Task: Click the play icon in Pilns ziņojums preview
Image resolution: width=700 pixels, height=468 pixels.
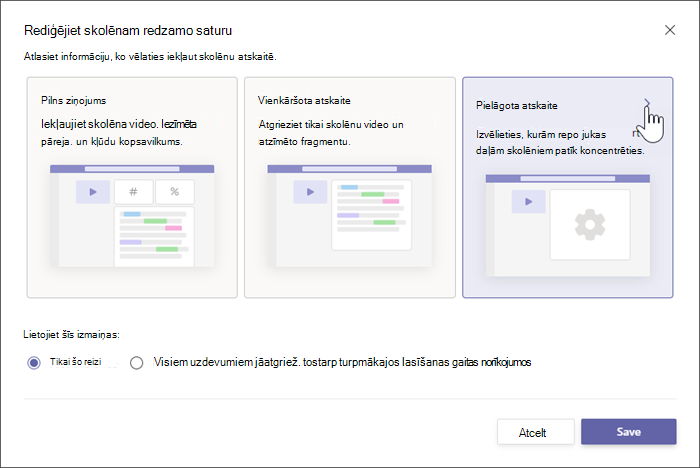Action: (x=93, y=192)
